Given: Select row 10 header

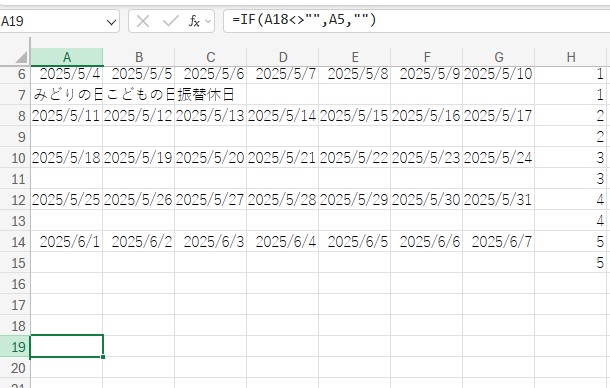Looking at the screenshot, I should point(16,158).
